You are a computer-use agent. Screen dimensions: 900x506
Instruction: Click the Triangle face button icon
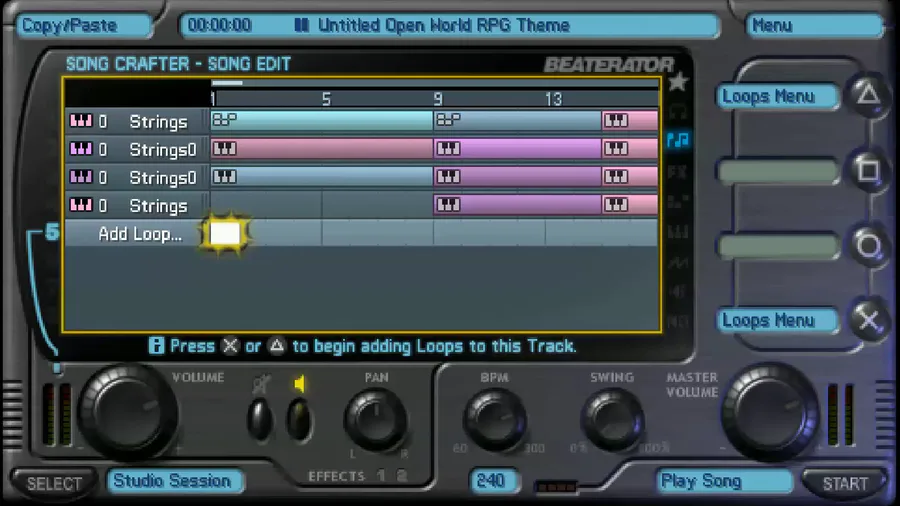click(868, 95)
